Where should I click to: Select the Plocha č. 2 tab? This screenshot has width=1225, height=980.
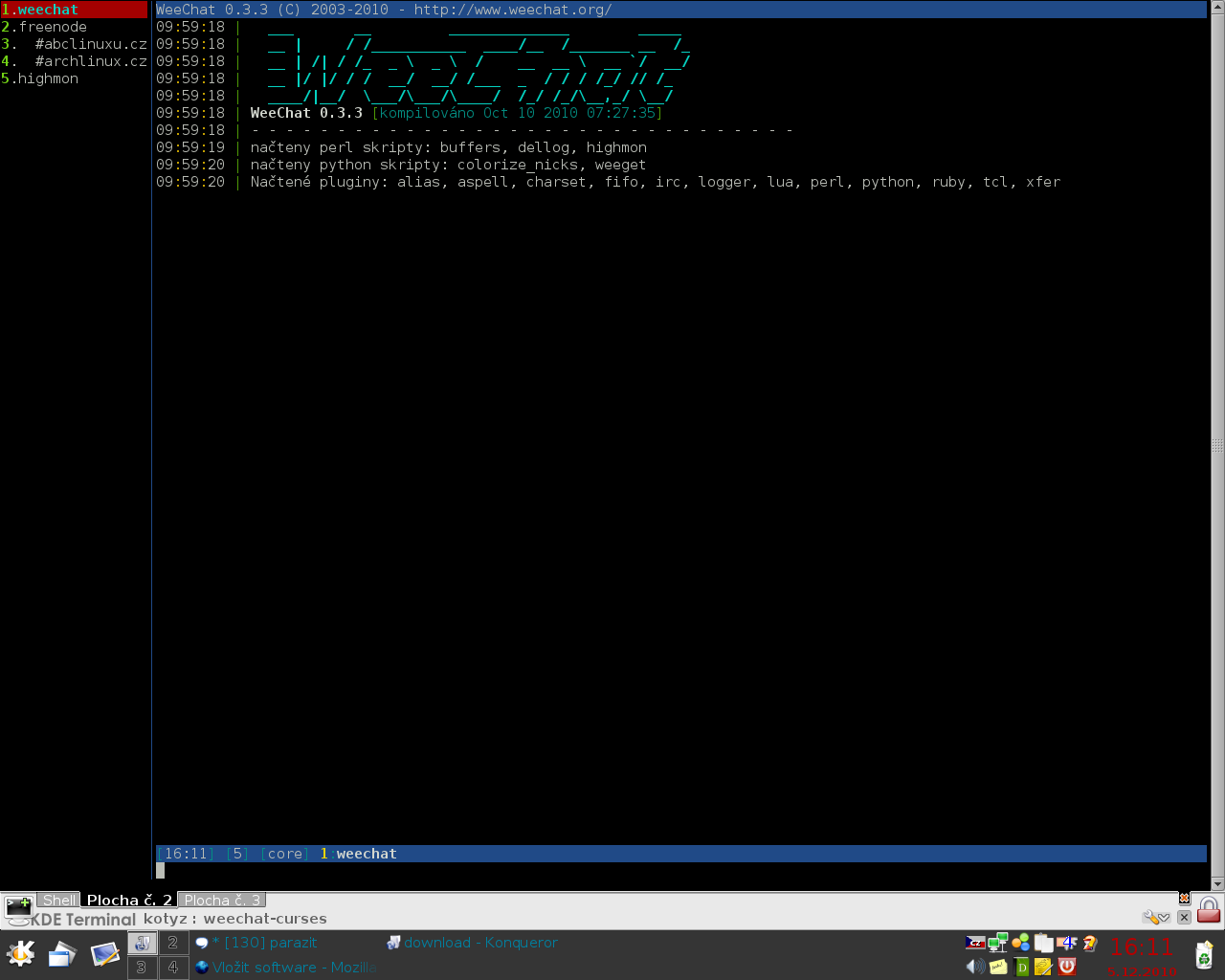[x=129, y=900]
